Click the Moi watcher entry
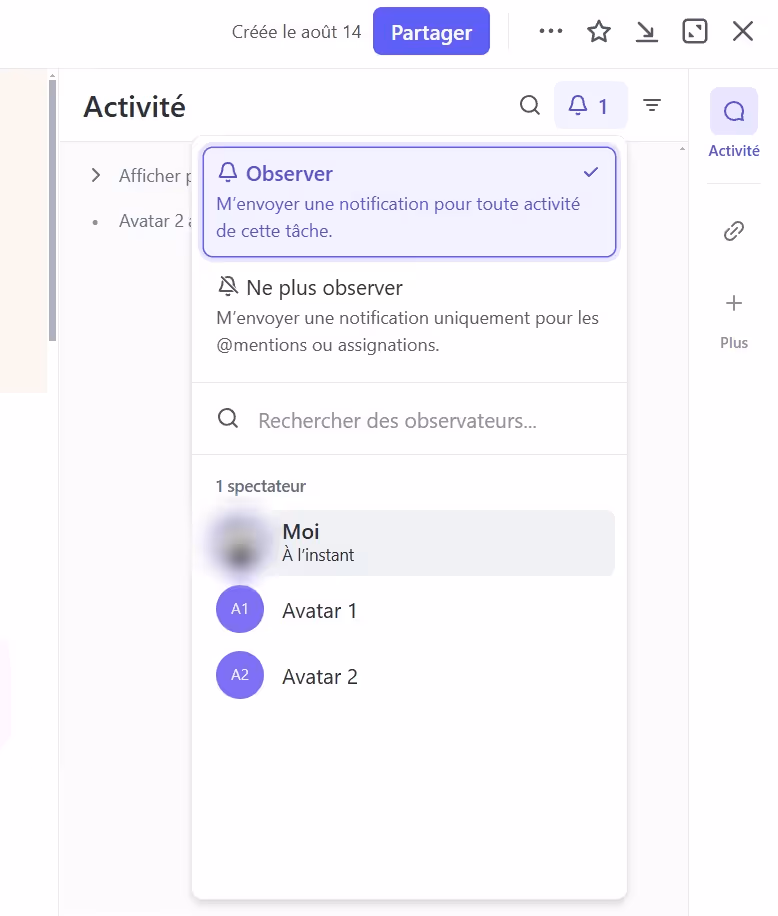Screen dimensions: 778x916 point(409,542)
